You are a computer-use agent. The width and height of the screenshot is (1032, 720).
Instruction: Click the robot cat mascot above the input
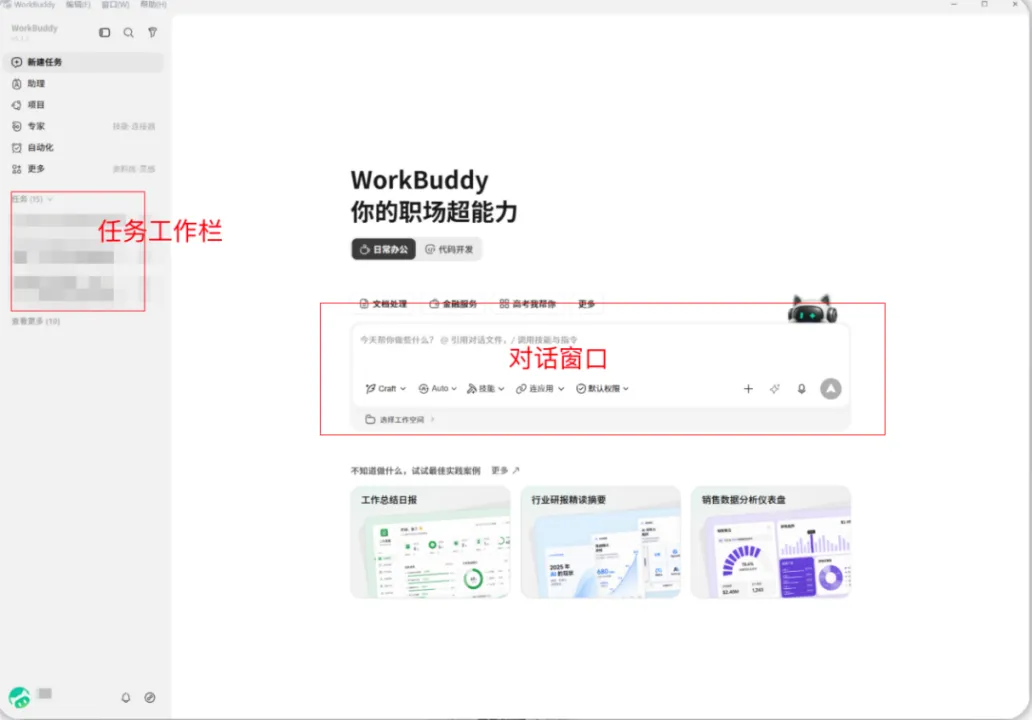click(x=812, y=309)
